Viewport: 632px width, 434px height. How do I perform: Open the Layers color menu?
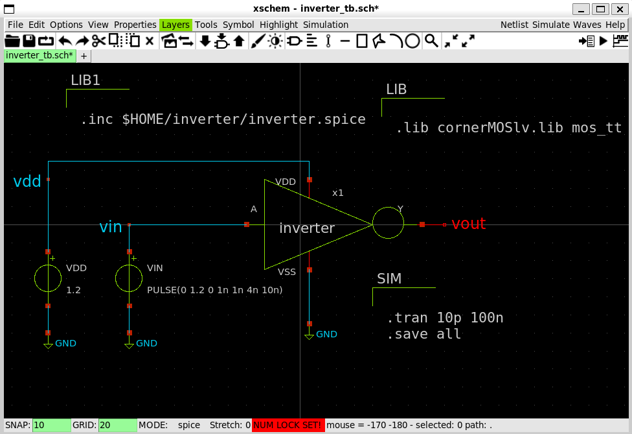(175, 25)
